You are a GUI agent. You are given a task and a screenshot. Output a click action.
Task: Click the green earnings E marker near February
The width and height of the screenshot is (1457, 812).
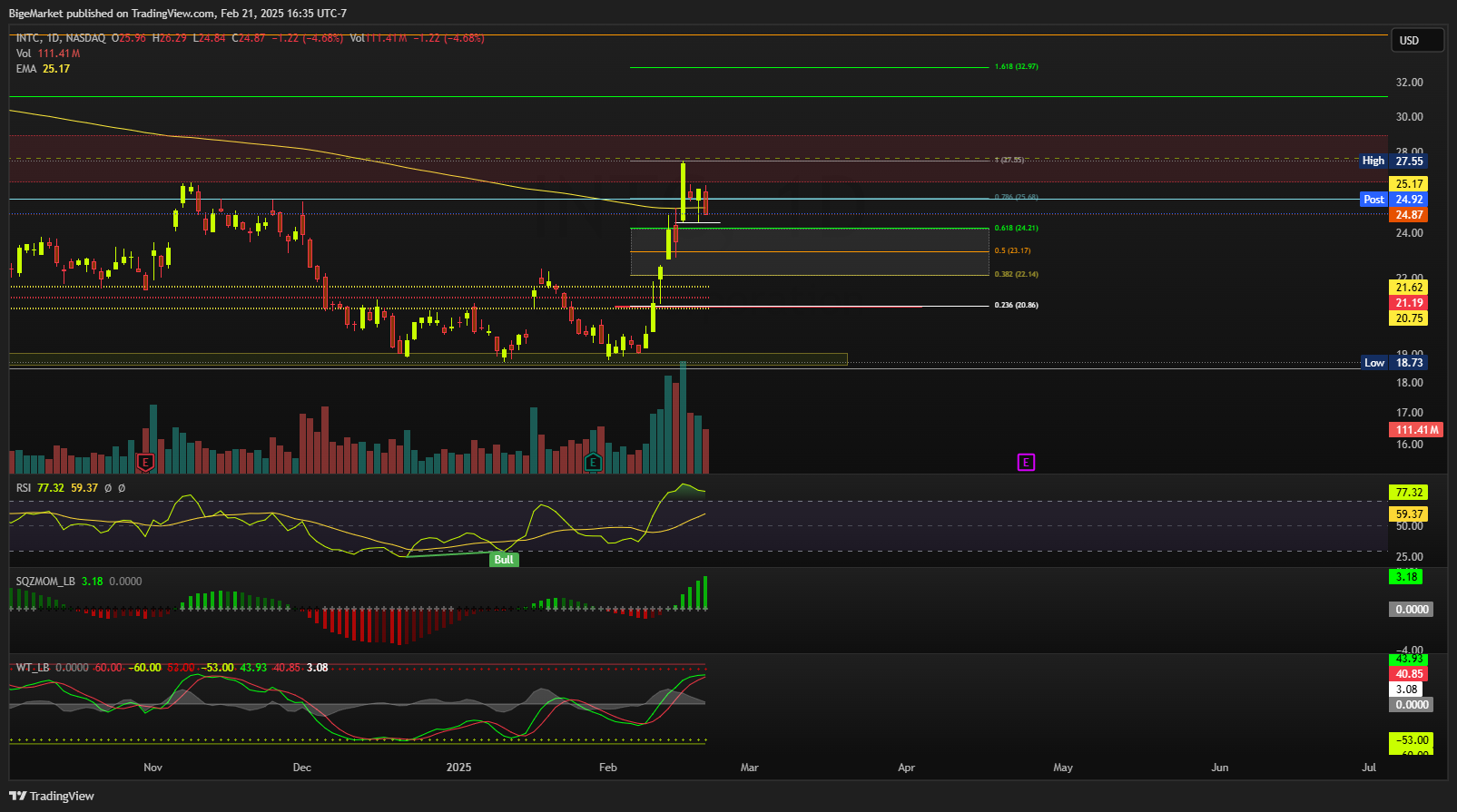coord(593,463)
